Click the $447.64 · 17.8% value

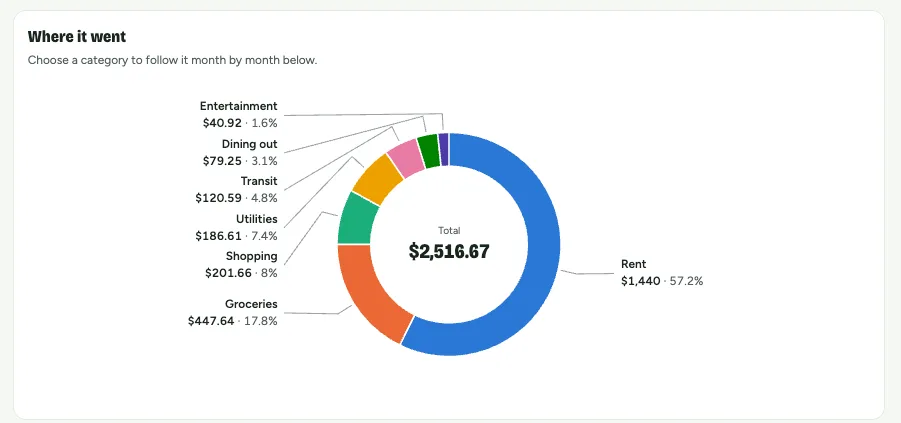(233, 321)
